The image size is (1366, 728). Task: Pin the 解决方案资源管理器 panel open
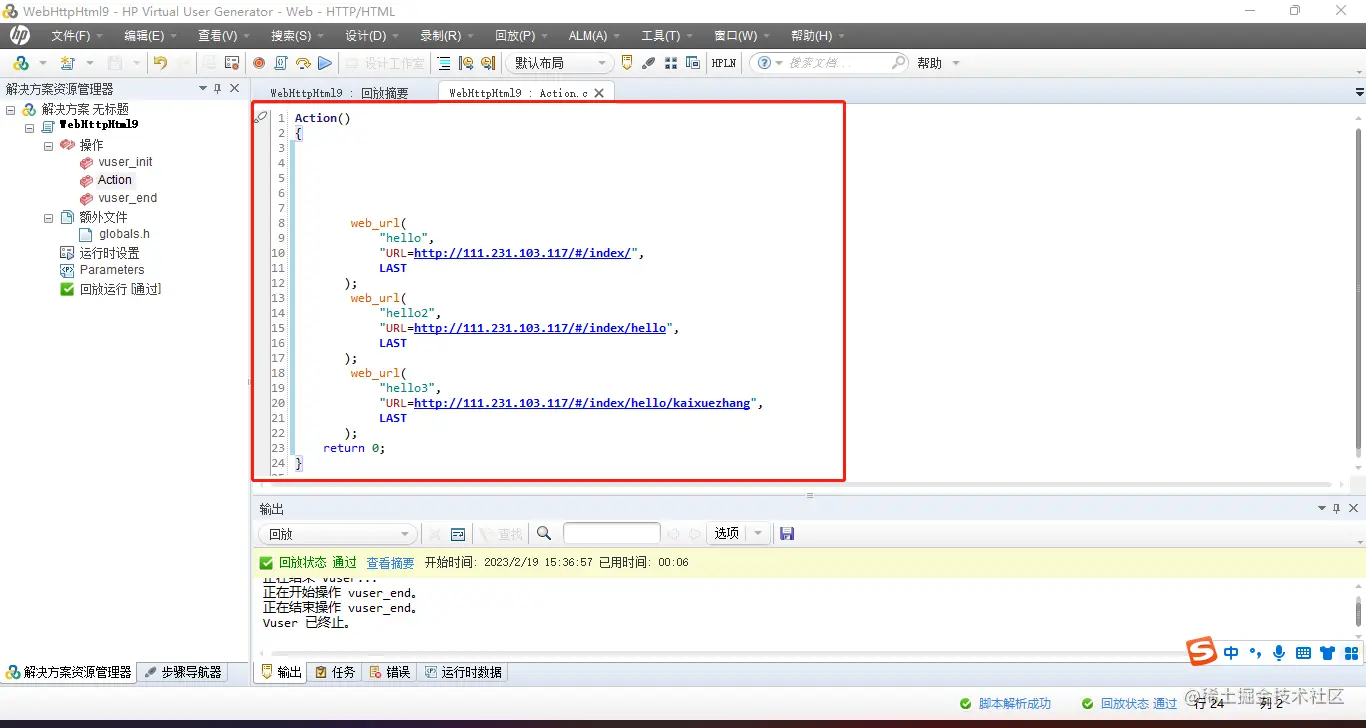point(217,88)
